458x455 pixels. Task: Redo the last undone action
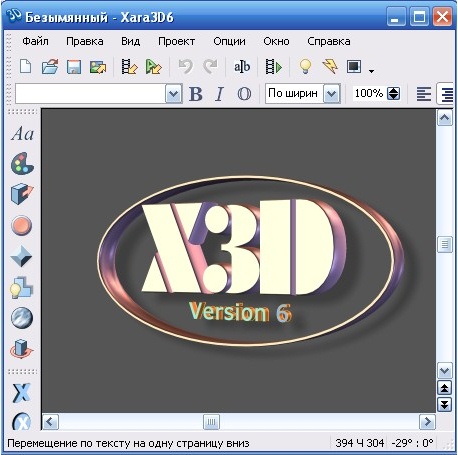click(x=210, y=66)
